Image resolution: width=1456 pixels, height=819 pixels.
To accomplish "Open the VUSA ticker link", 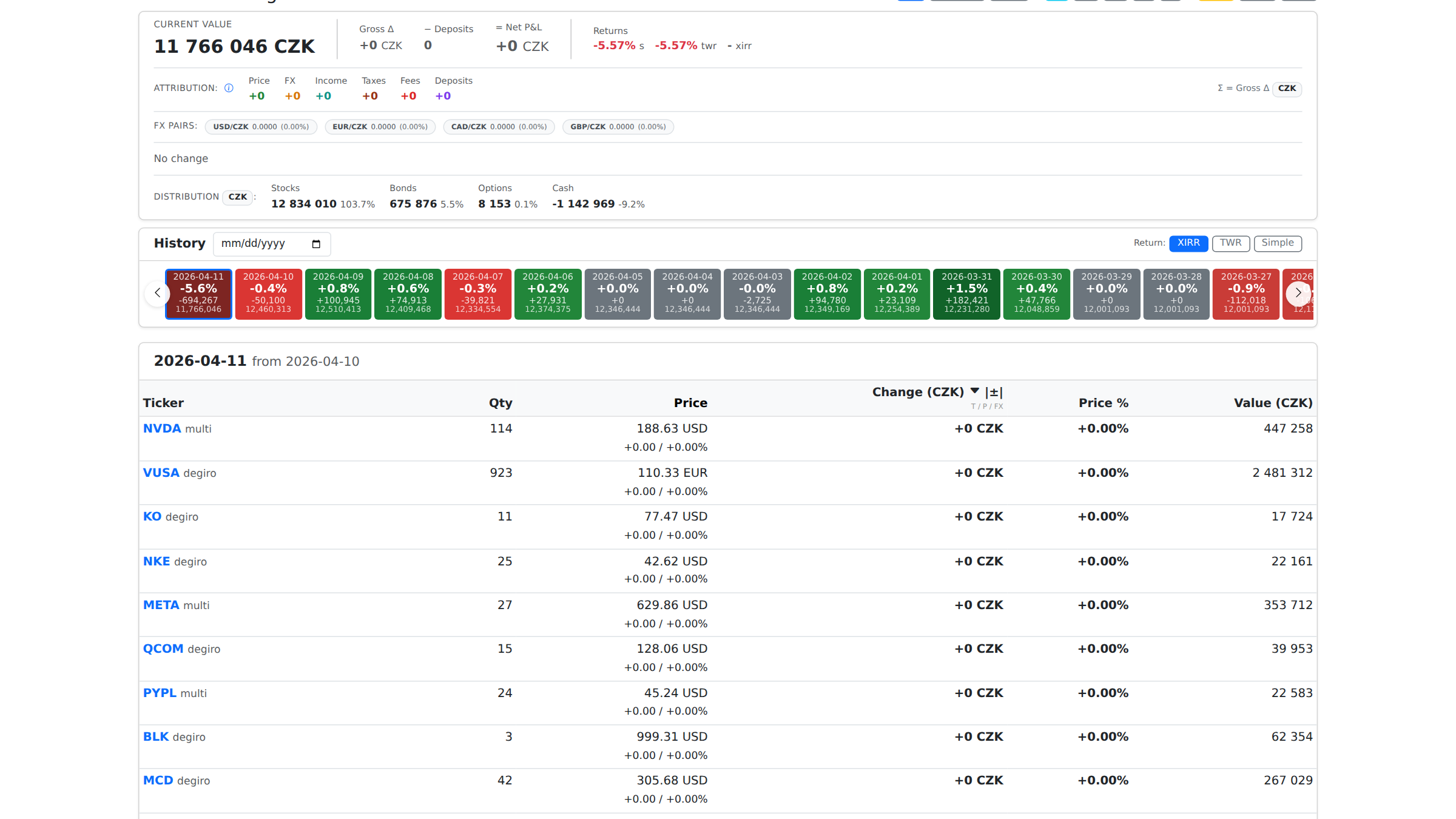I will [161, 473].
